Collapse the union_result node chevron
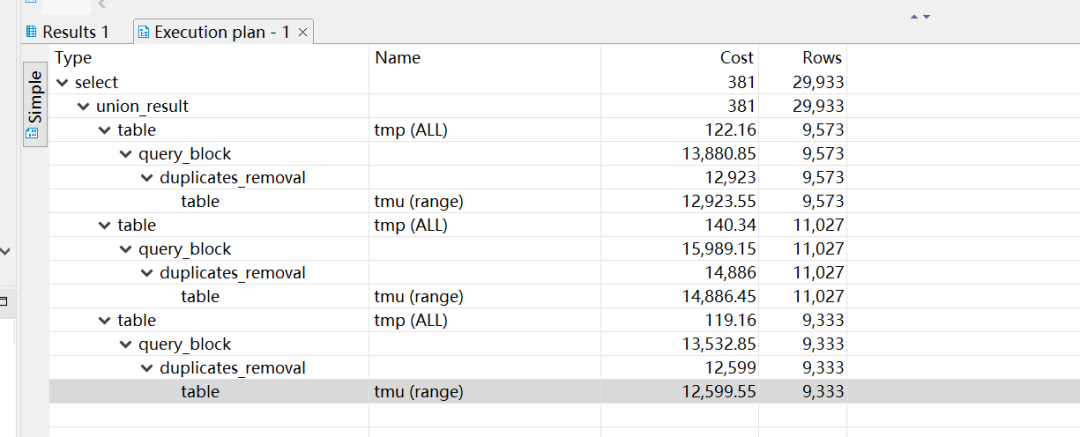 pos(83,107)
